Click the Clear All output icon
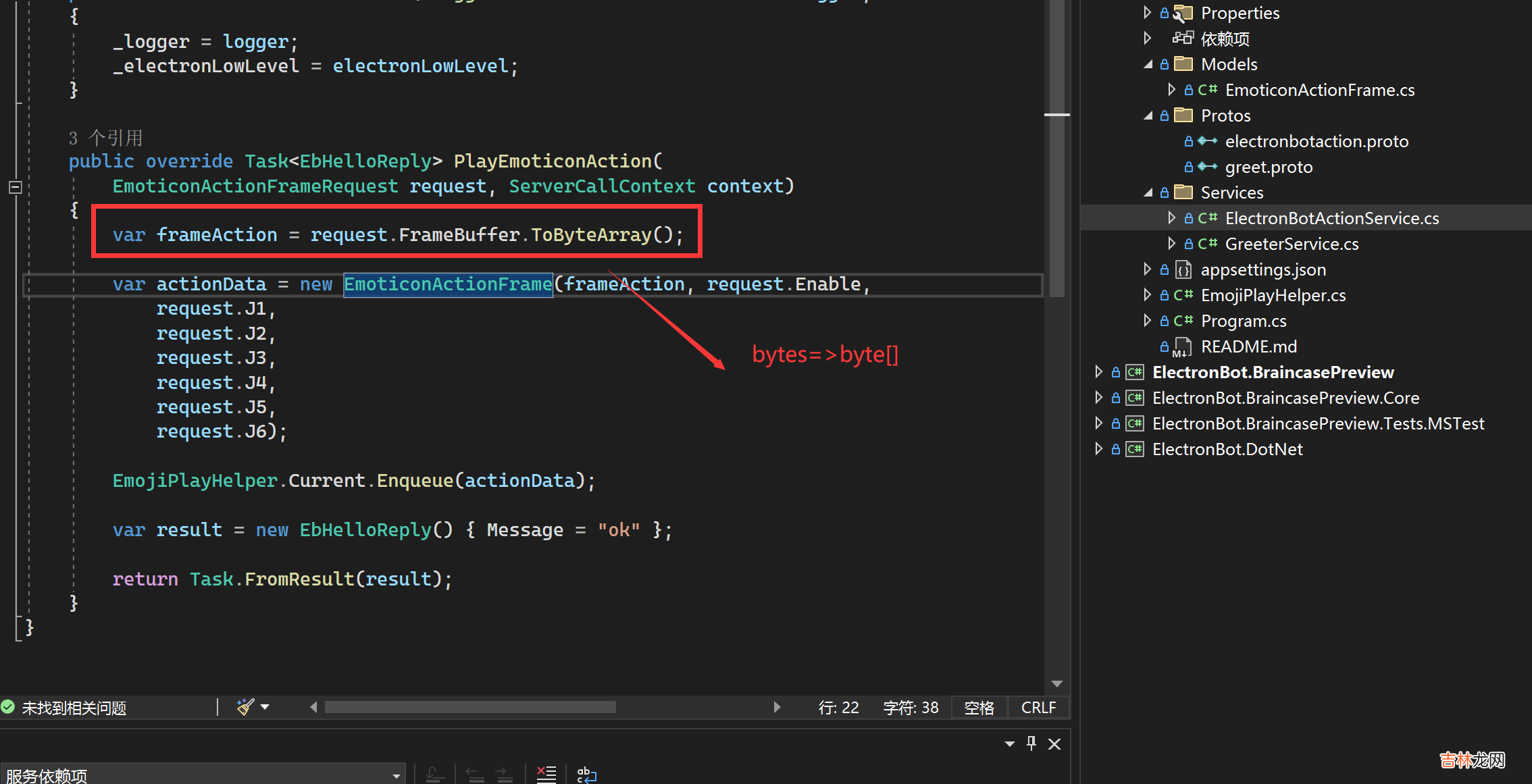1532x784 pixels. 546,774
